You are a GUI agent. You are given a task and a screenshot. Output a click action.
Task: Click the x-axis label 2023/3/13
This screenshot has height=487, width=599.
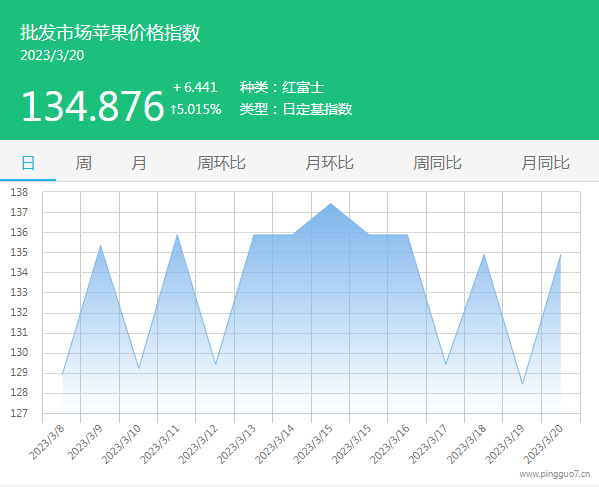tap(236, 444)
